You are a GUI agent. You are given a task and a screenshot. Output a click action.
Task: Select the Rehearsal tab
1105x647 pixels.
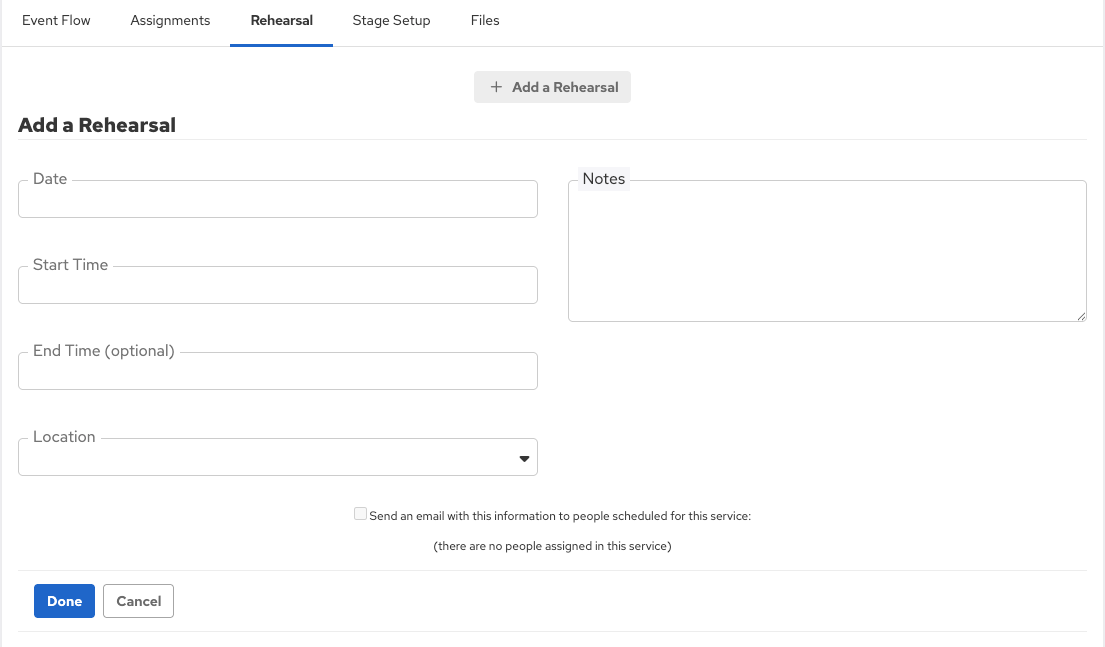pos(281,20)
